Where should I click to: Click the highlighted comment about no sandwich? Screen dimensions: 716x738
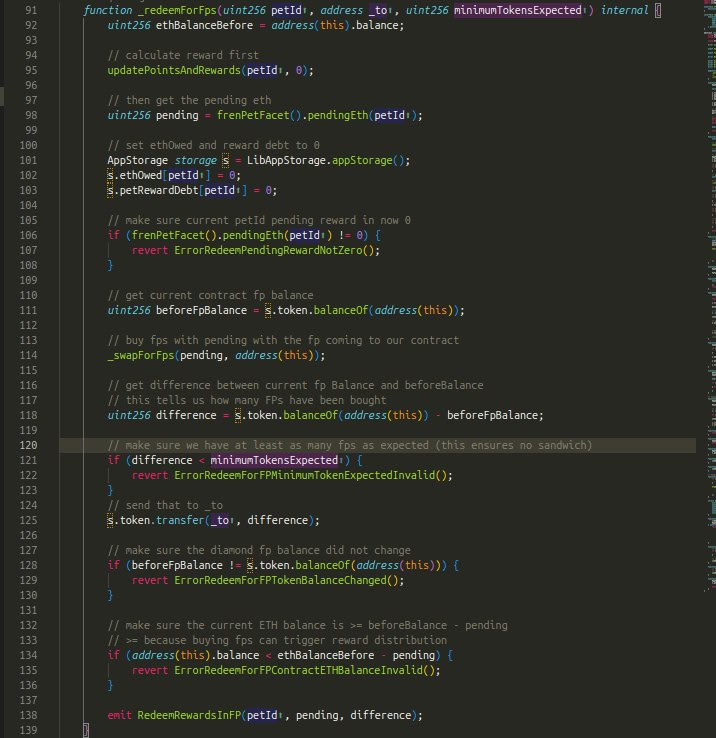(350, 445)
